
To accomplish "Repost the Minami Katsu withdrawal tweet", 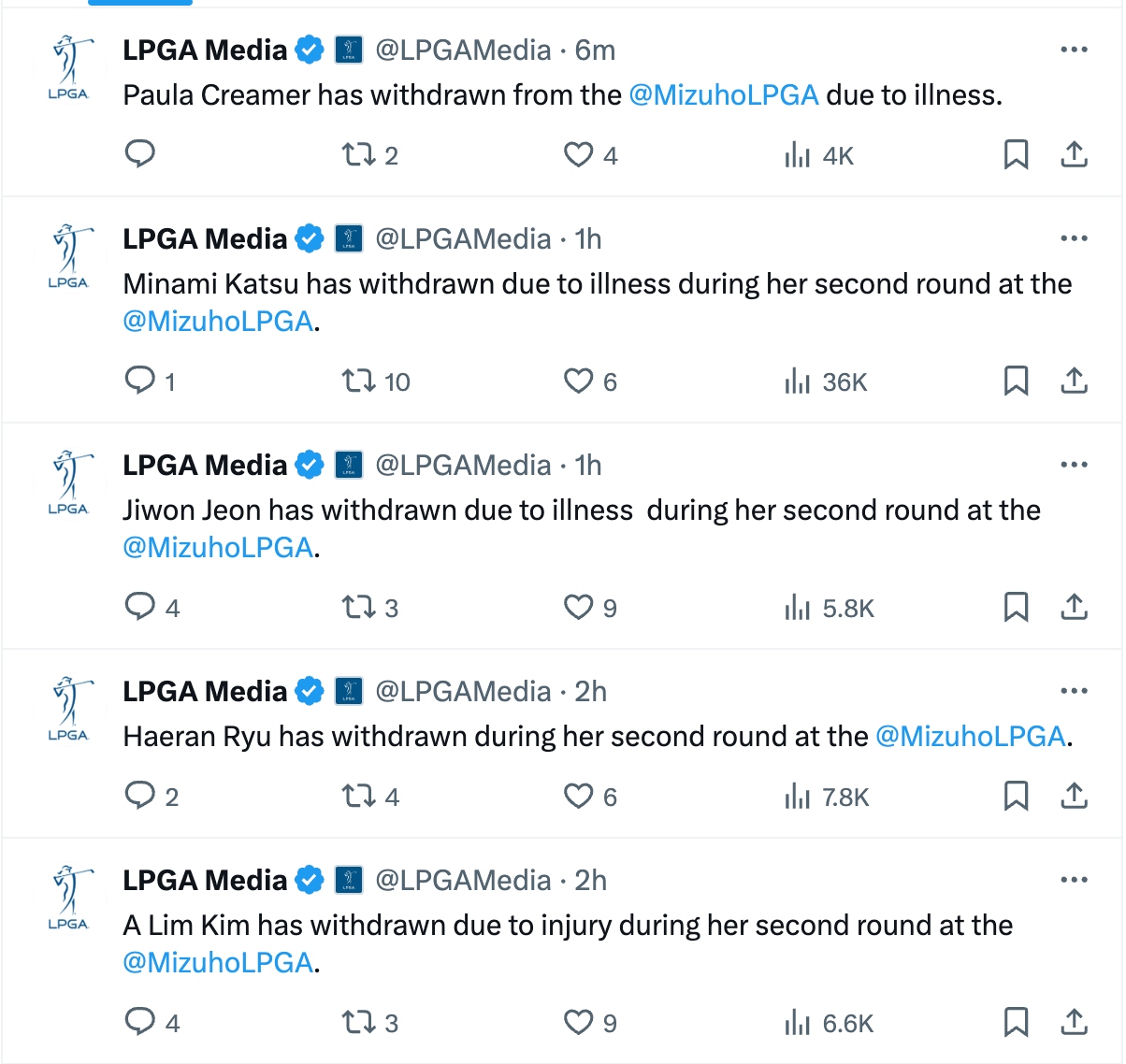I will (x=358, y=381).
